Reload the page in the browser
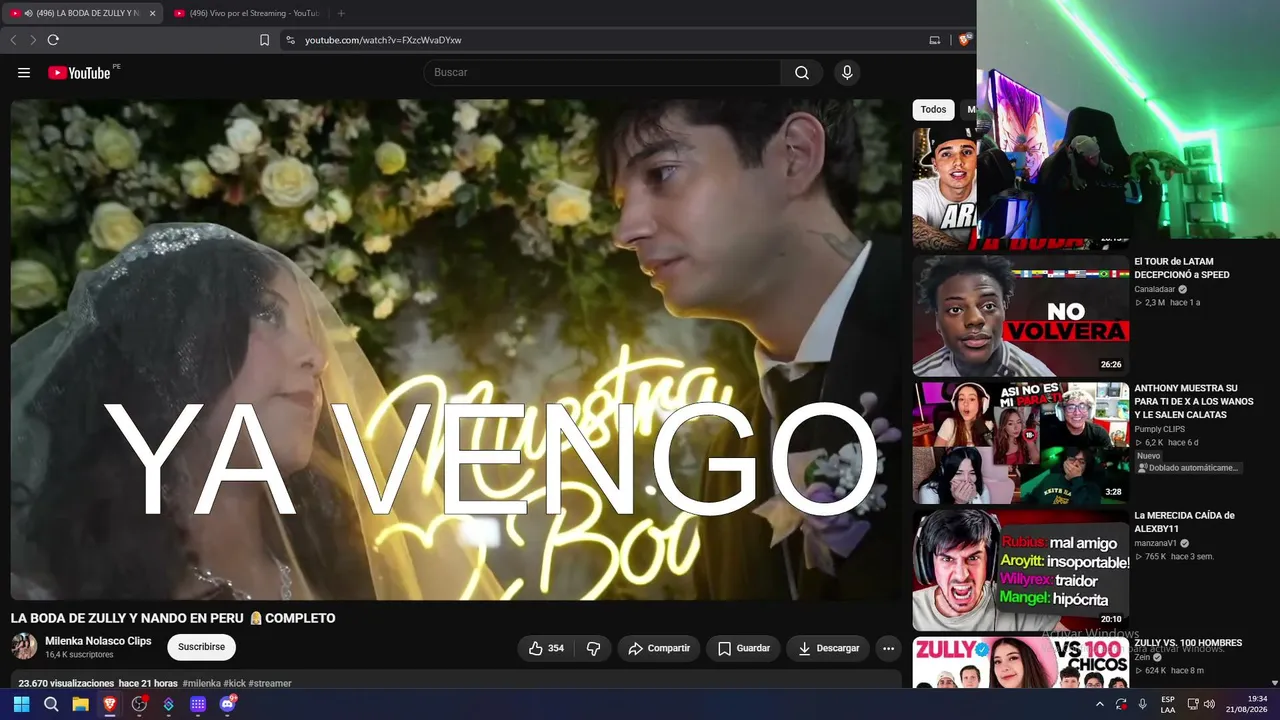This screenshot has height=720, width=1280. (53, 40)
